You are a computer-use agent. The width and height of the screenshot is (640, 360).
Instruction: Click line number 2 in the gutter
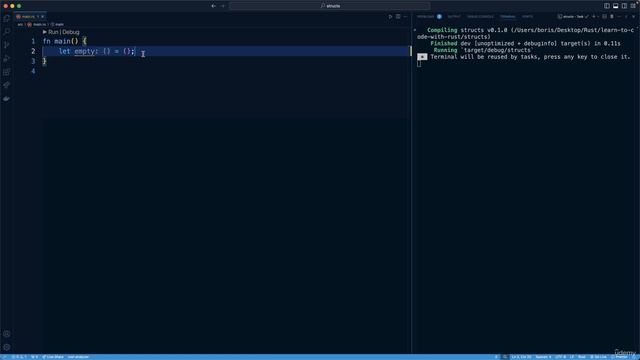coord(33,51)
